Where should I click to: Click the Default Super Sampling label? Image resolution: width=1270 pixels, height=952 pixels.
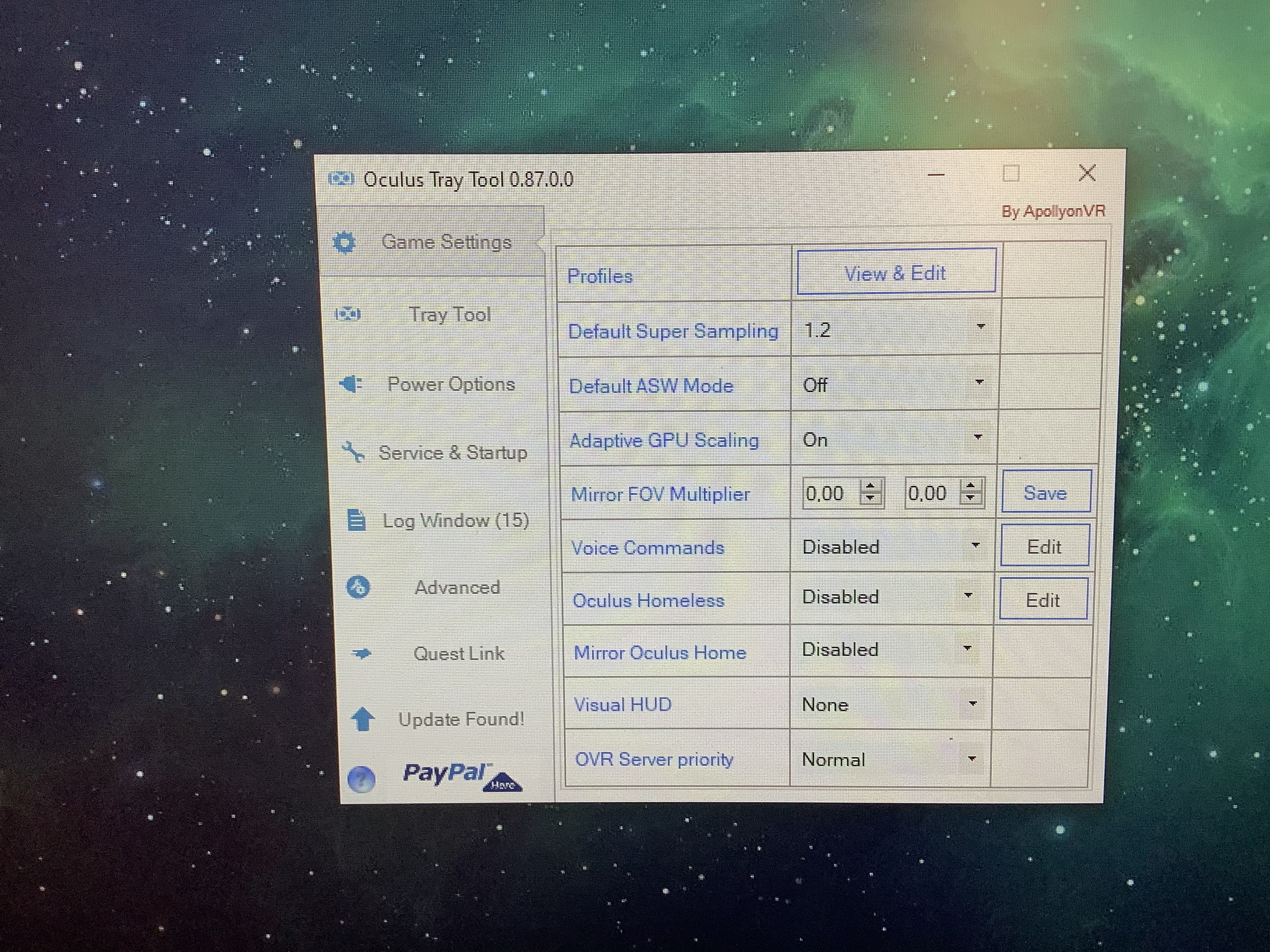tap(674, 331)
